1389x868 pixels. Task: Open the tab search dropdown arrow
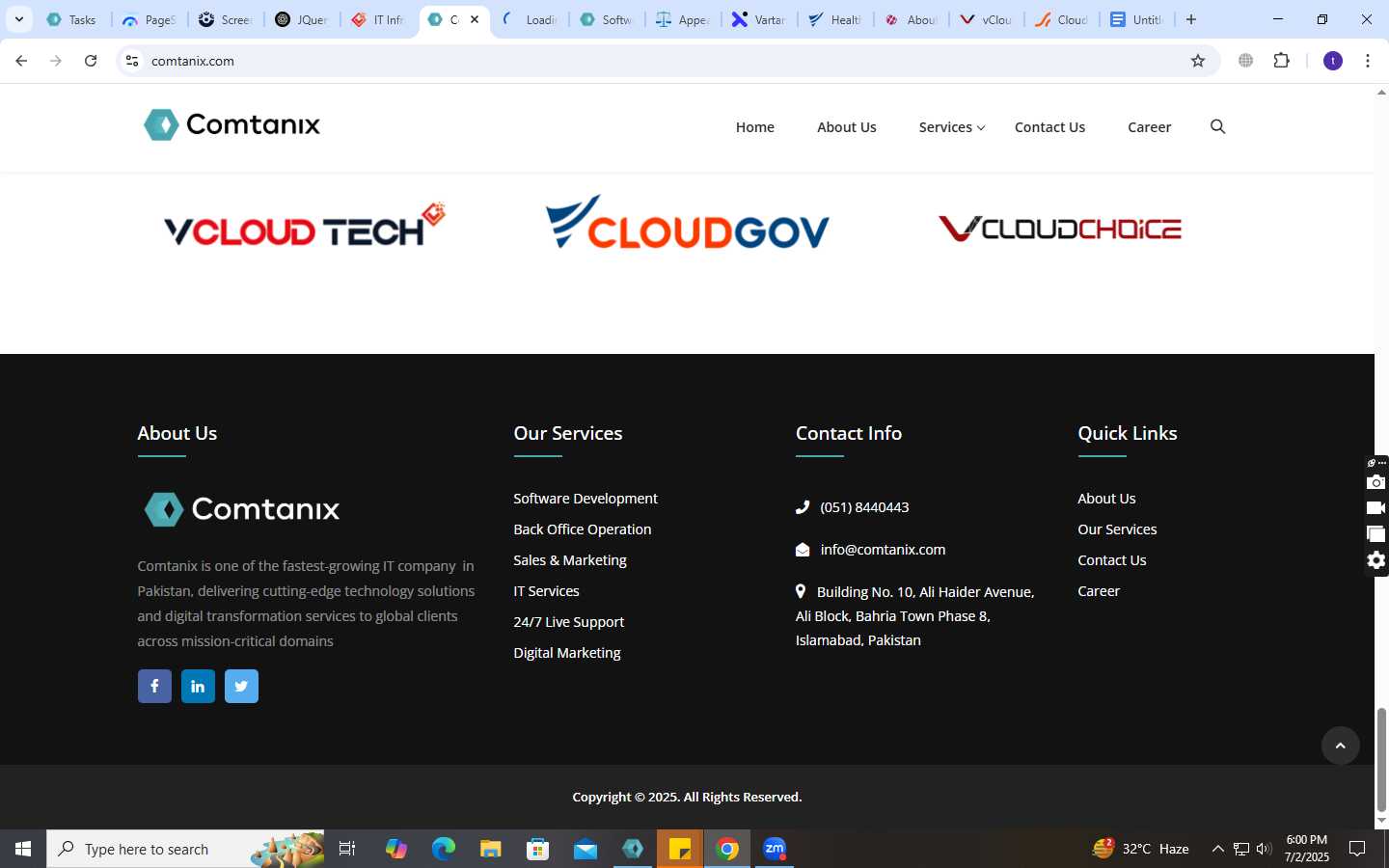[18, 19]
